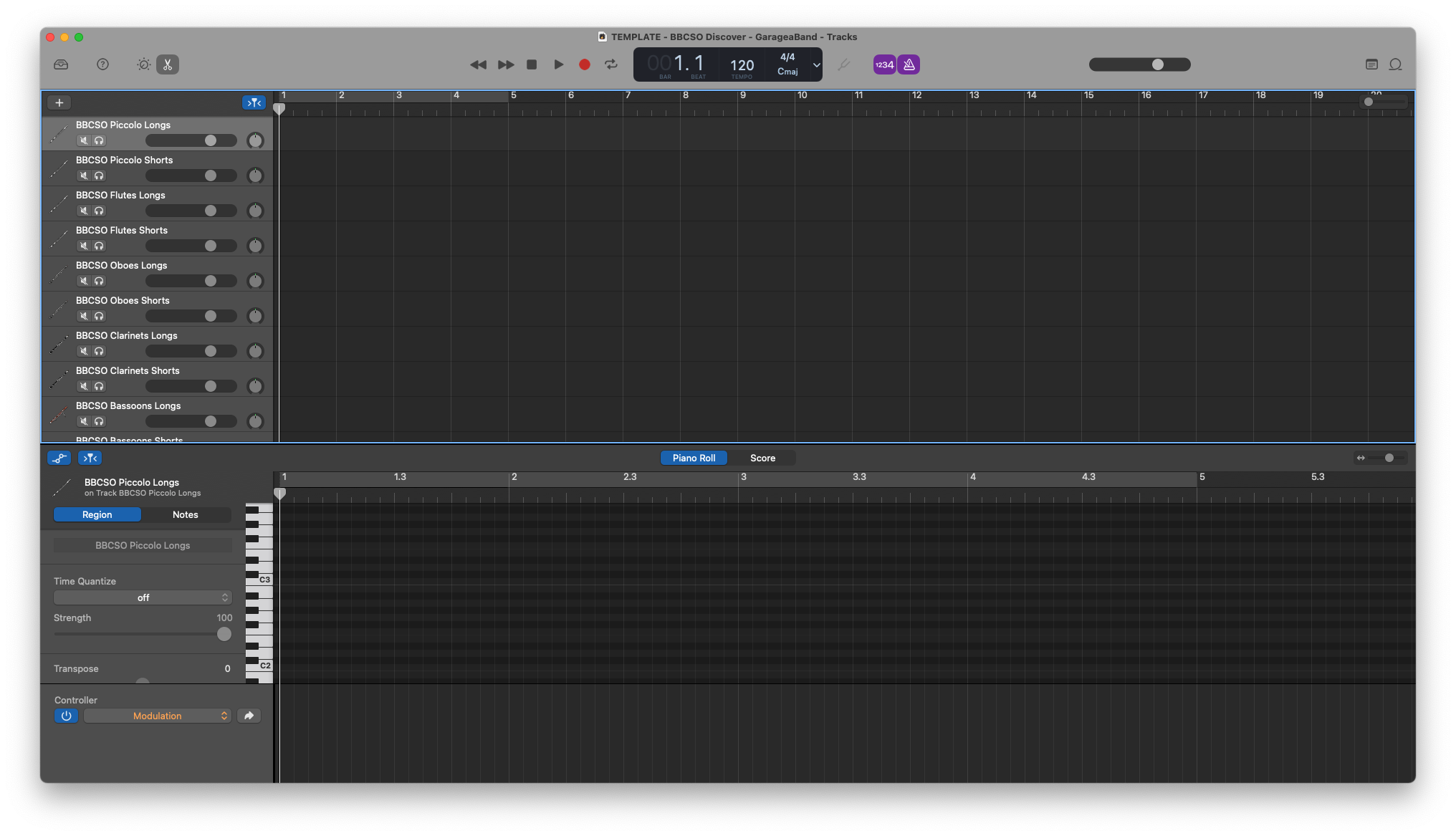Image resolution: width=1456 pixels, height=836 pixels.
Task: Open Quick Help with the question mark icon
Action: (102, 64)
